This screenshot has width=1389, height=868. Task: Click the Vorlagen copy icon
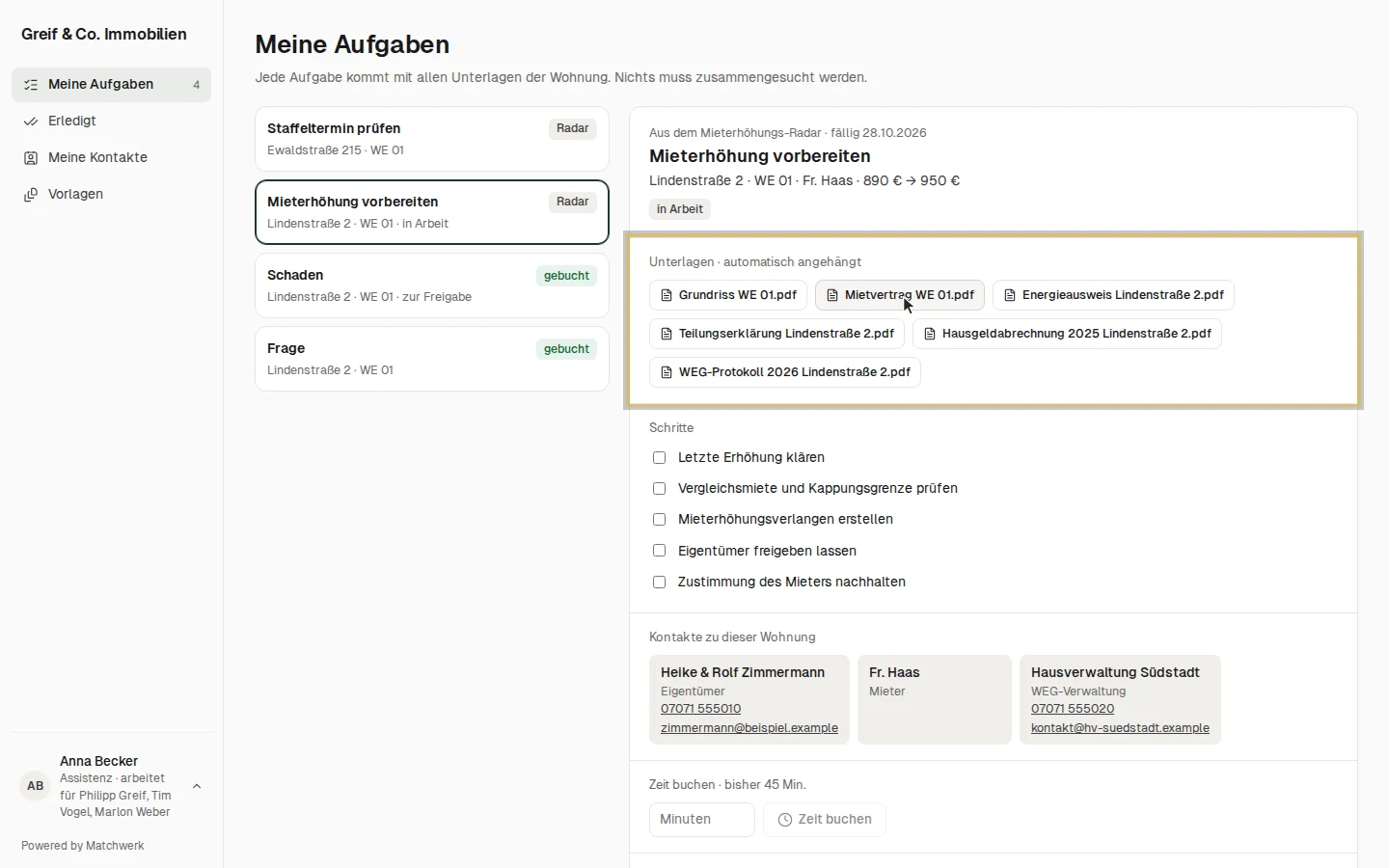click(x=31, y=195)
